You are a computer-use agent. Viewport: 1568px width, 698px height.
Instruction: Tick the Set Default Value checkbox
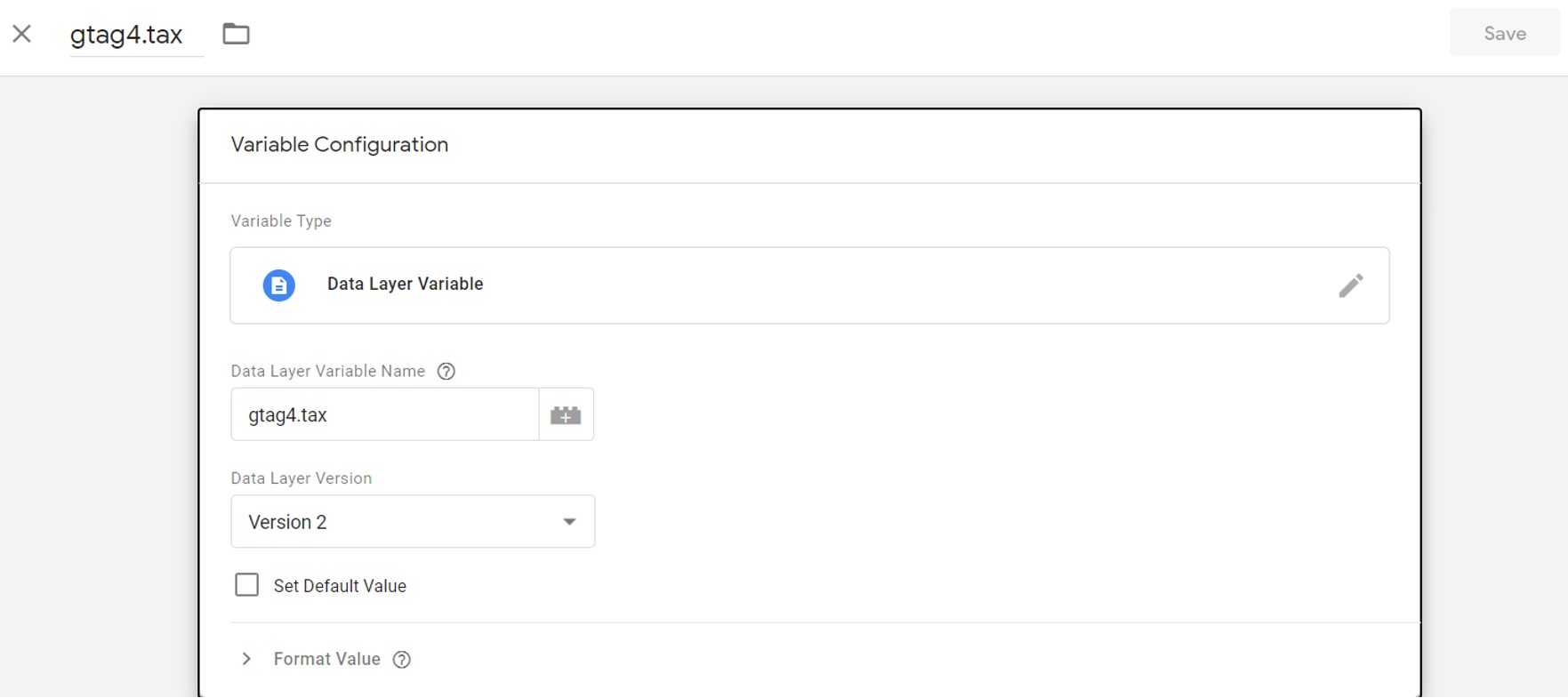tap(246, 585)
